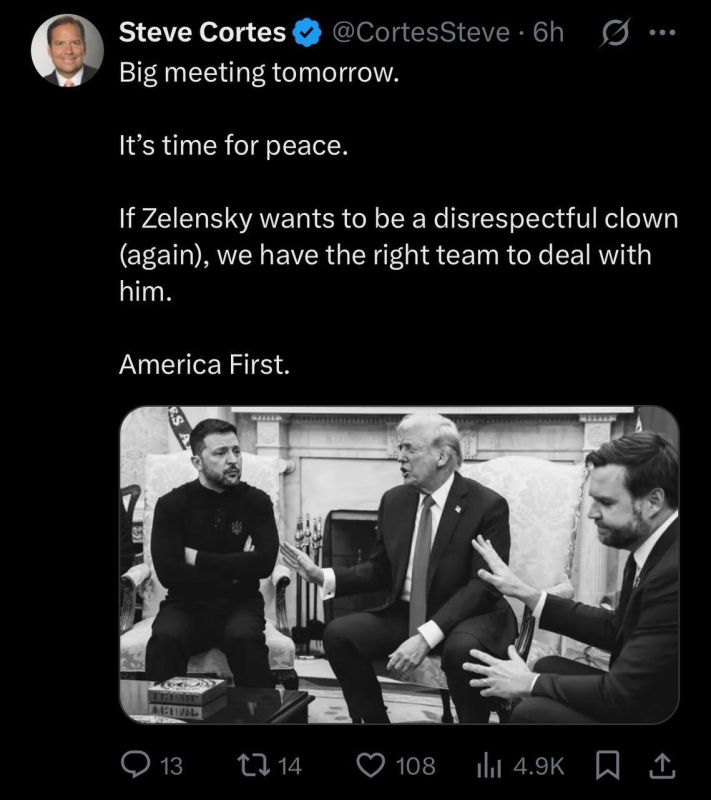The height and width of the screenshot is (800, 711).
Task: Click the repost arrows icon
Action: tap(251, 766)
